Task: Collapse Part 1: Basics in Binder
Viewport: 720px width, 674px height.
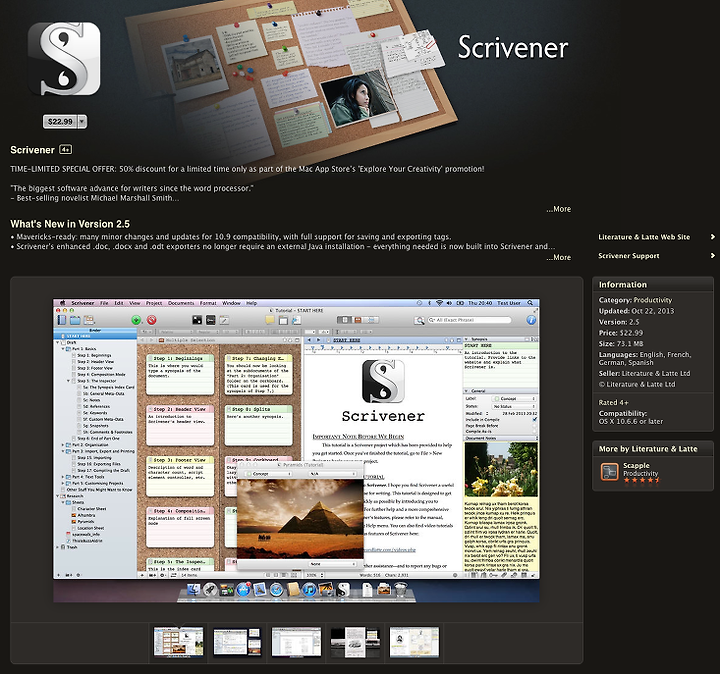Action: pos(63,349)
